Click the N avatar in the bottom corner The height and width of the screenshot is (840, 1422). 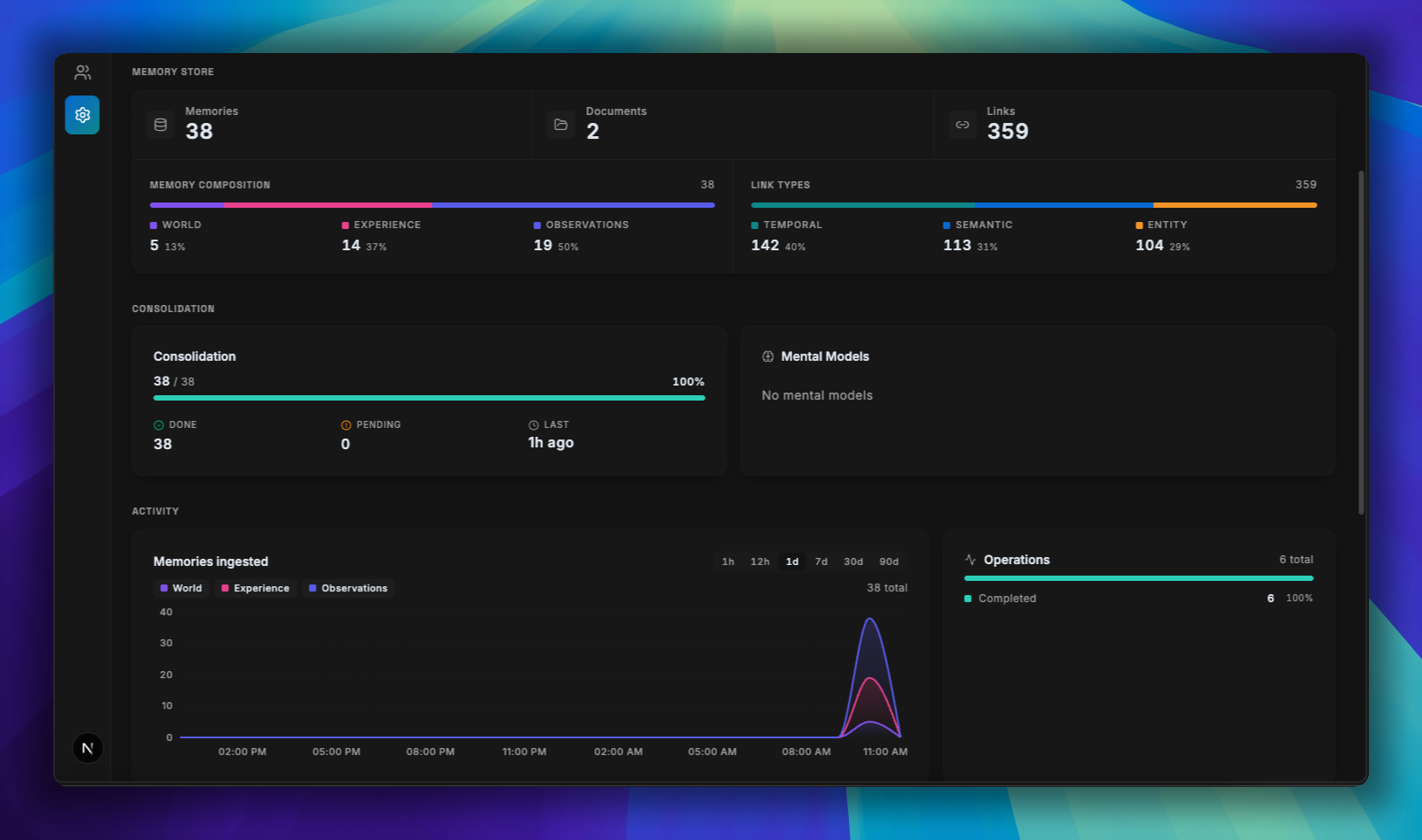(x=87, y=747)
